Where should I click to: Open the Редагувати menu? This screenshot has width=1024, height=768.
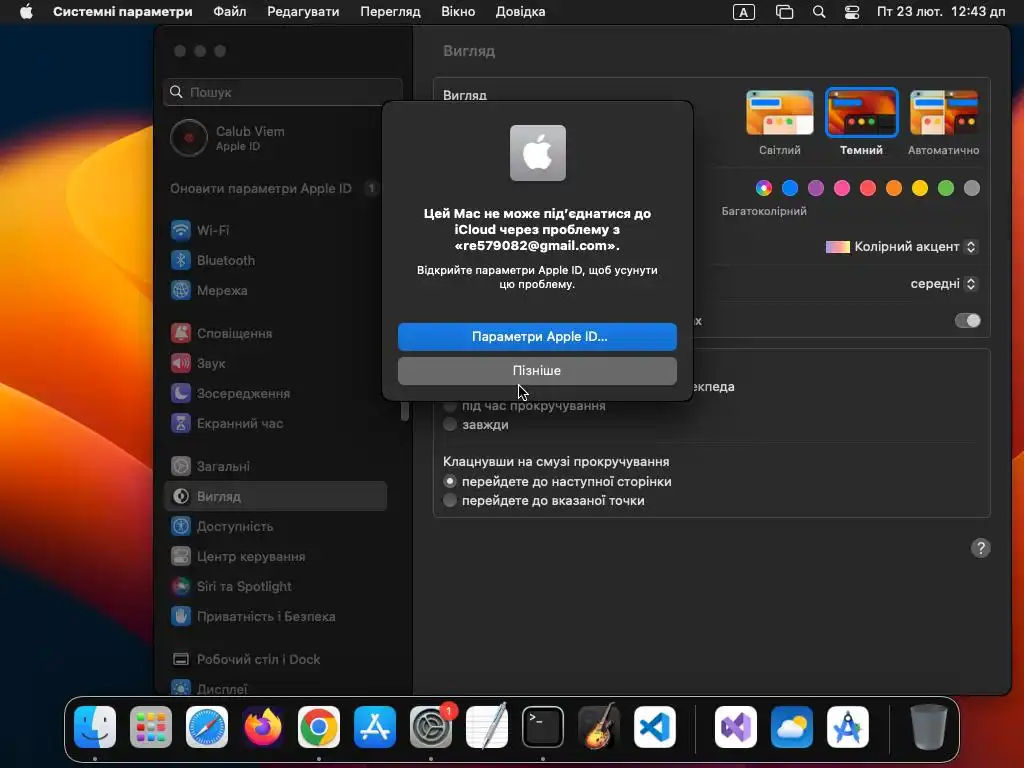point(303,12)
